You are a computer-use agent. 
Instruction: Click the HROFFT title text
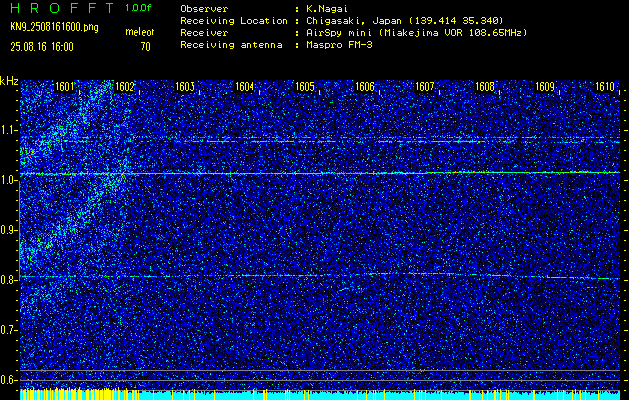tap(62, 8)
